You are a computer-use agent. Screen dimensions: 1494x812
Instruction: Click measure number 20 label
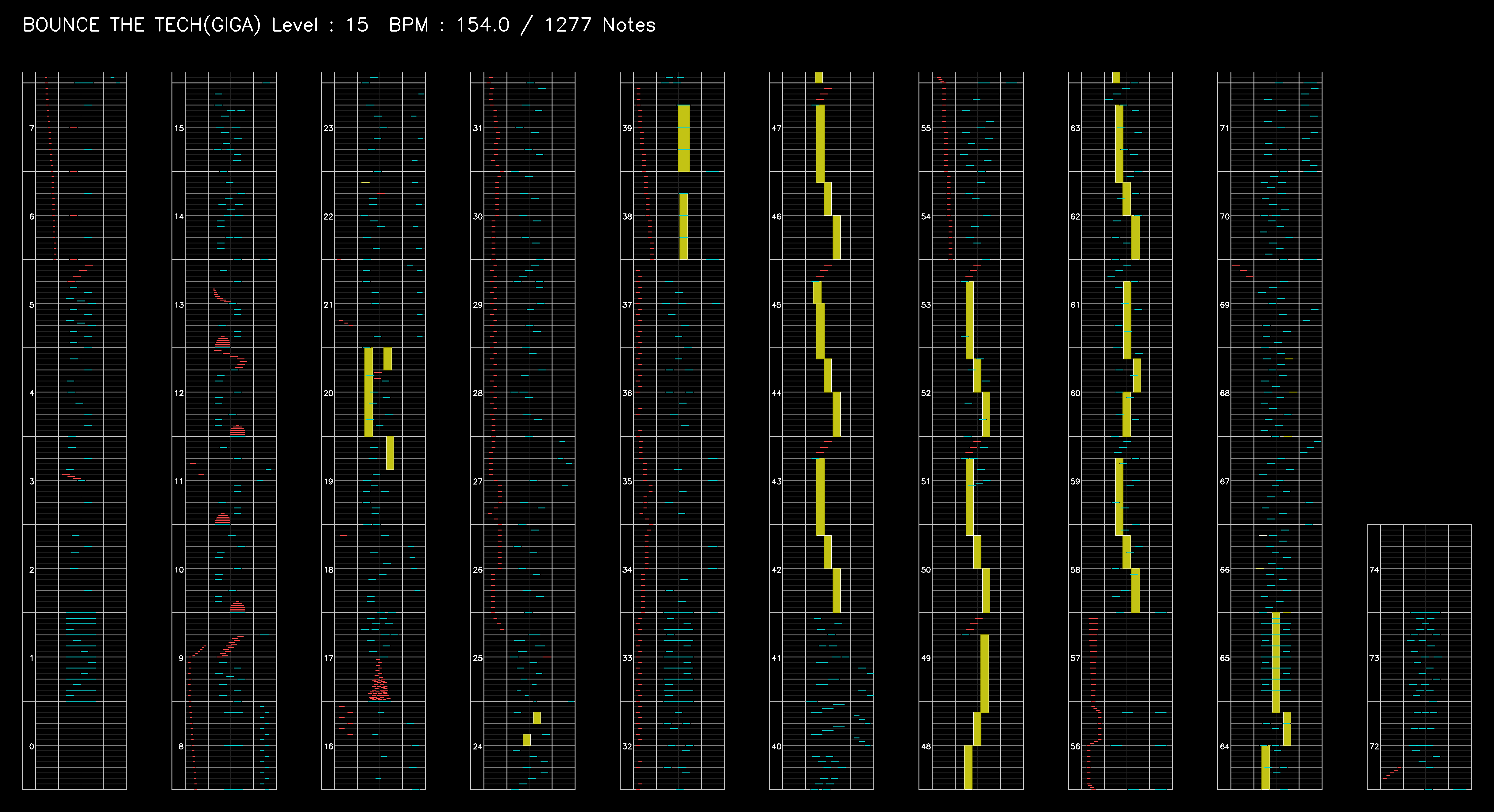coord(328,393)
